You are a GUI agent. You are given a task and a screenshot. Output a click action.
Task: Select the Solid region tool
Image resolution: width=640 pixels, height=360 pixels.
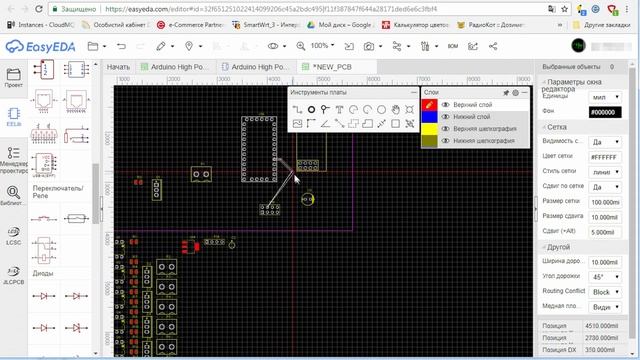(x=367, y=123)
